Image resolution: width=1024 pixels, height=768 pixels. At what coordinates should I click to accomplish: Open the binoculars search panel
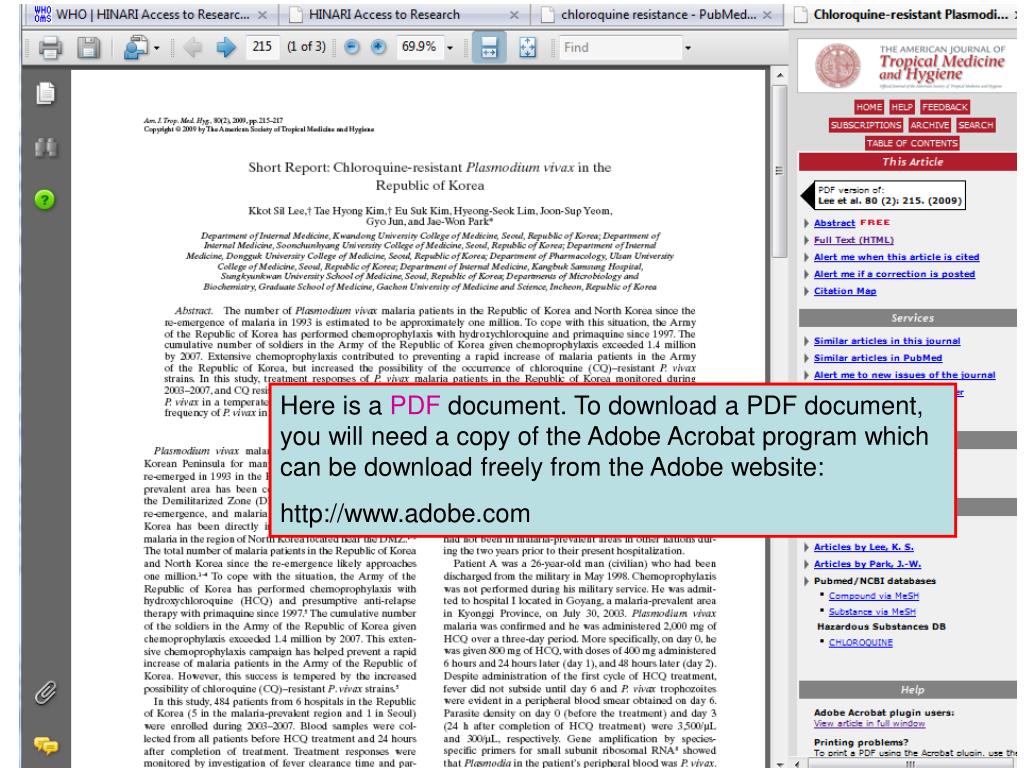45,147
